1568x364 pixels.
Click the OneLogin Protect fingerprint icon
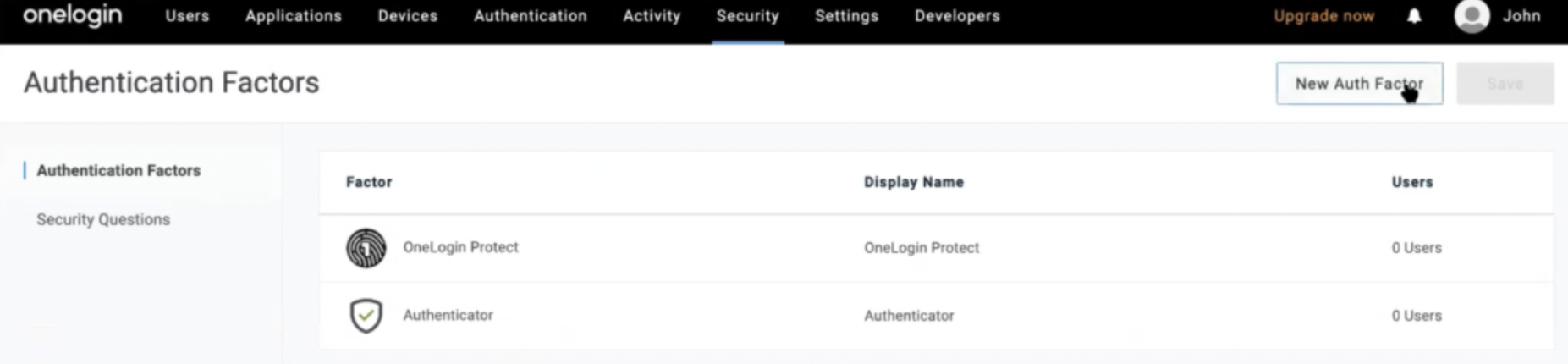click(x=366, y=248)
